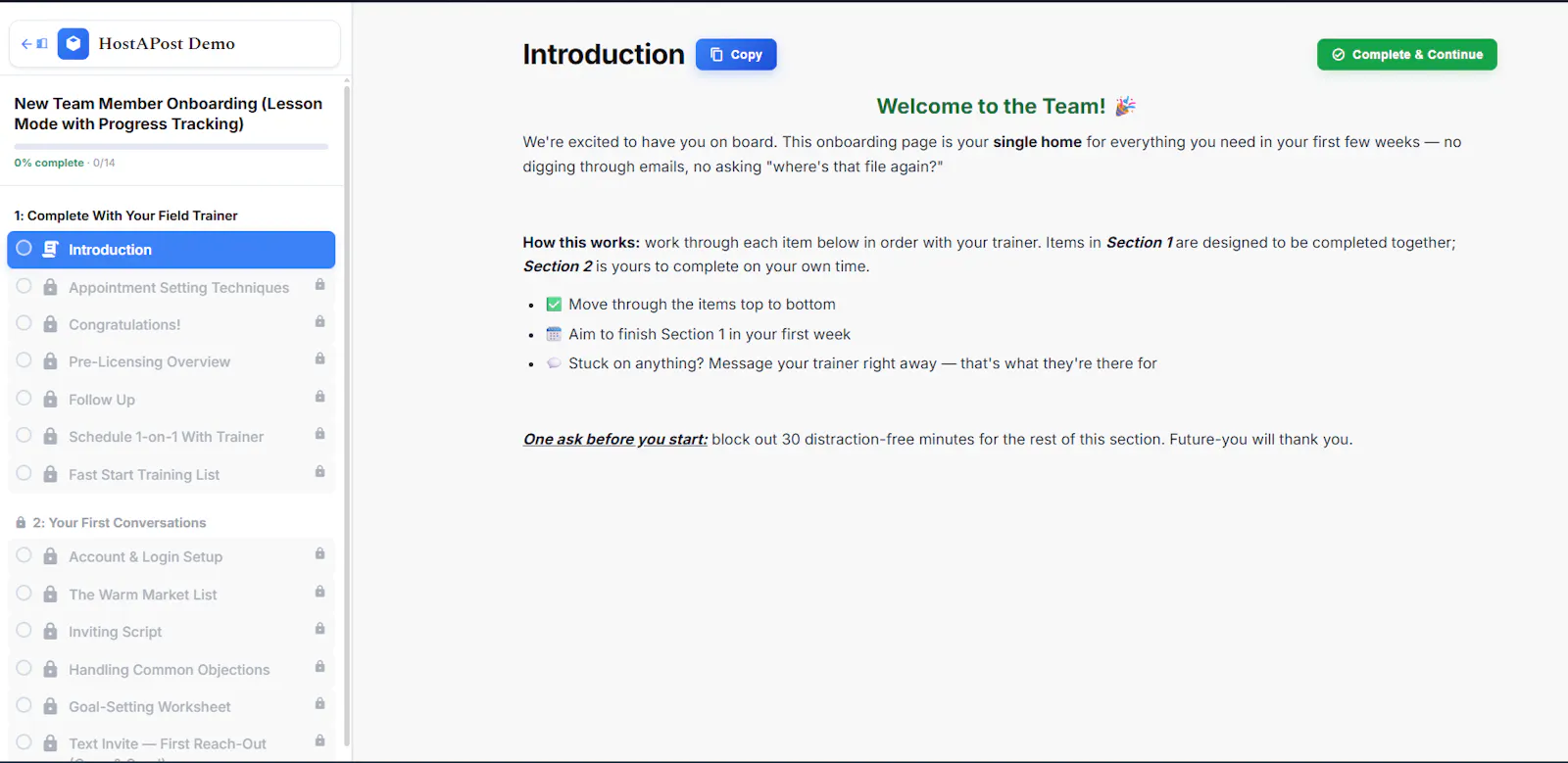1568x763 pixels.
Task: Click lock icon before Schedule 1-on-1 With Trainer
Action: click(x=50, y=437)
